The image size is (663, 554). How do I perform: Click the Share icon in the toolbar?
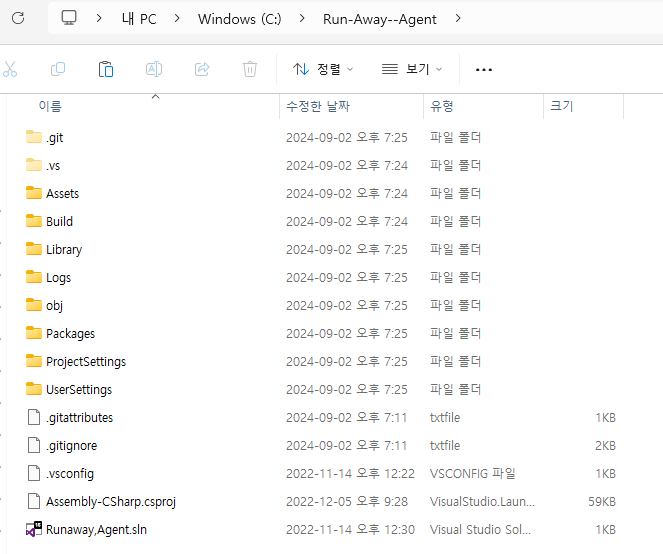[202, 69]
